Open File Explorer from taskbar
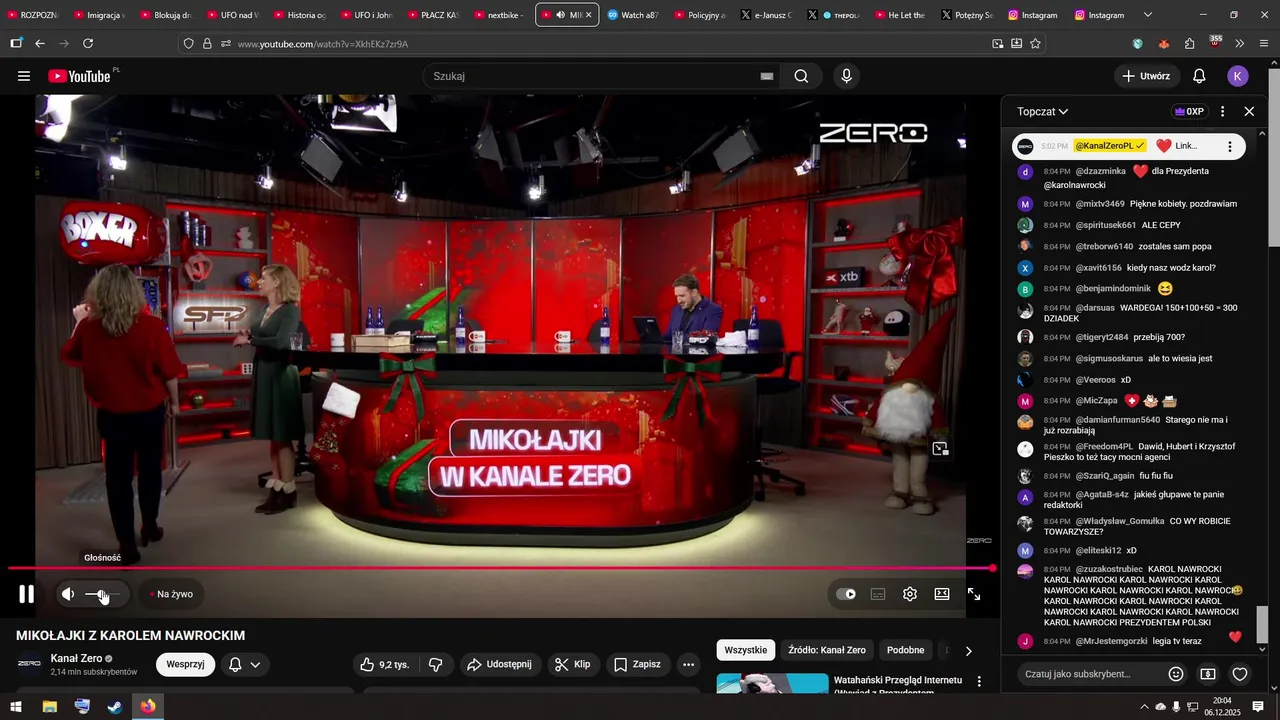 tap(49, 707)
